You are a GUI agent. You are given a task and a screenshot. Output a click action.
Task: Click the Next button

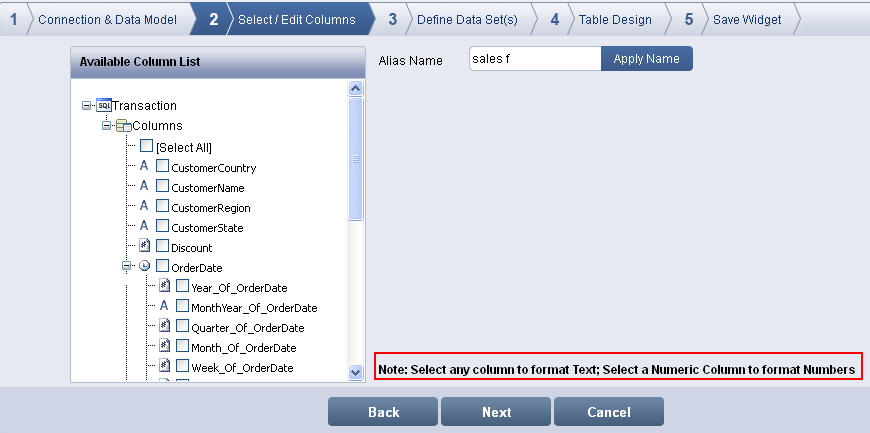pos(496,412)
